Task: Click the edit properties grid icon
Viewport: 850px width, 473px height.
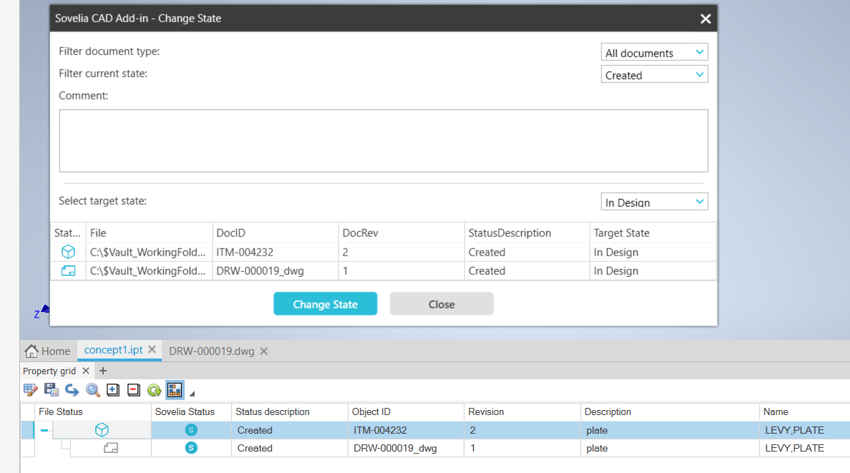Action: pos(30,390)
